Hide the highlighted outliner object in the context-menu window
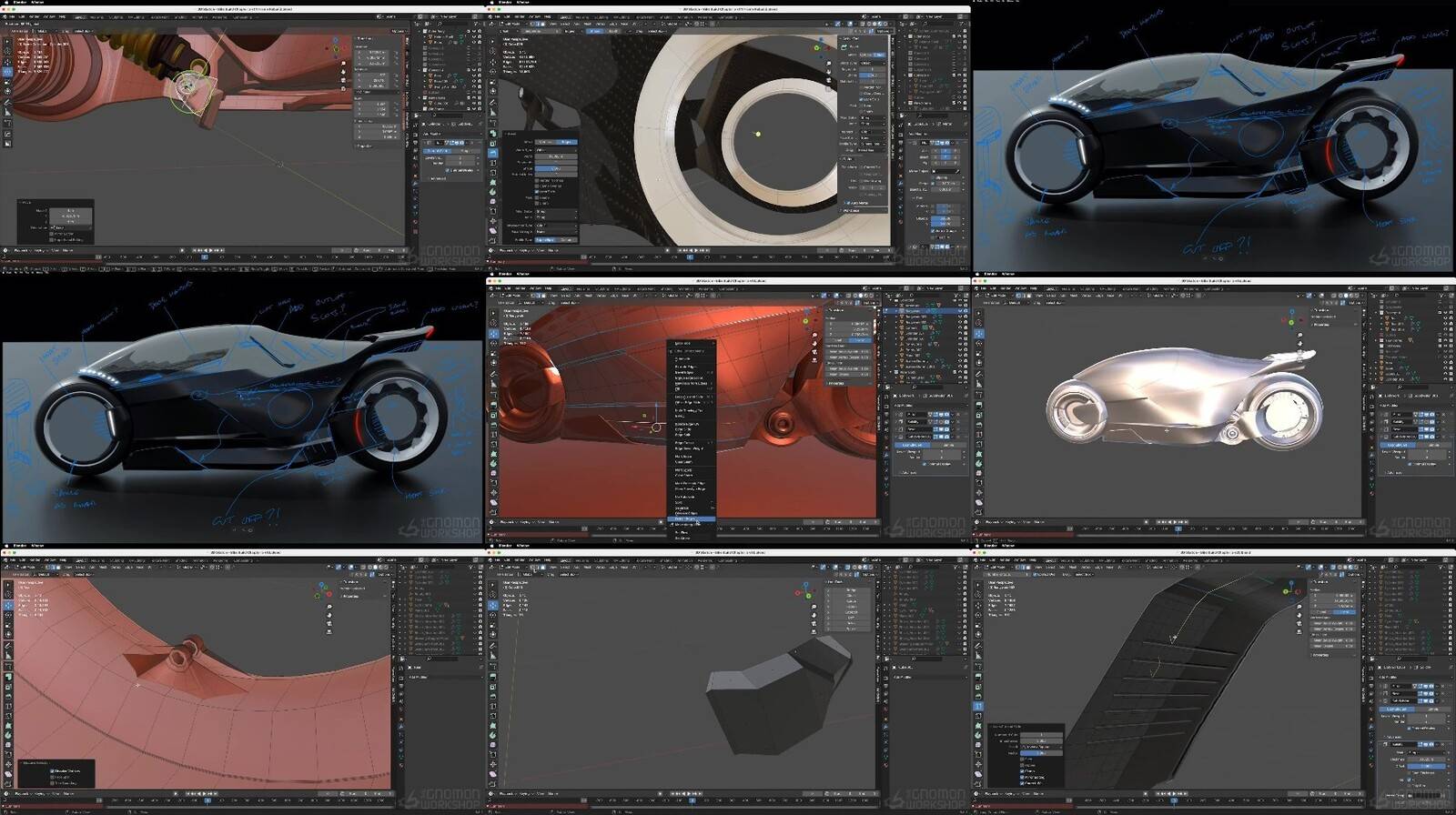 (961, 311)
